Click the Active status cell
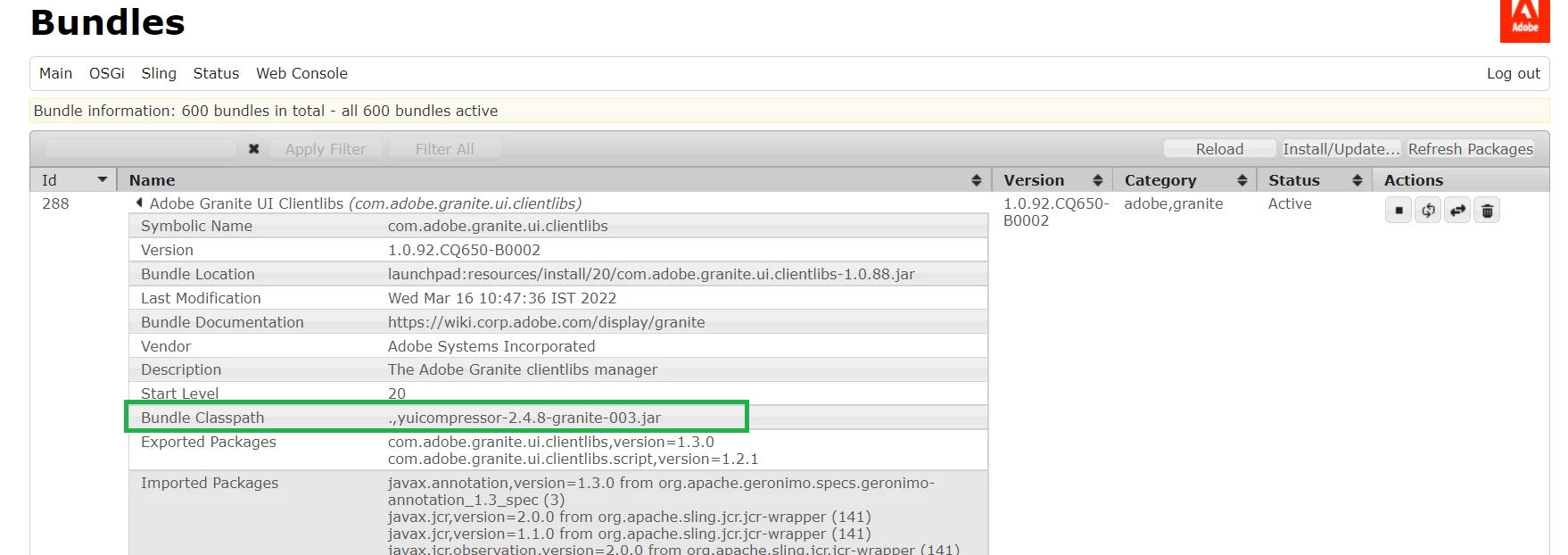The height and width of the screenshot is (555, 1568). pyautogui.click(x=1290, y=203)
